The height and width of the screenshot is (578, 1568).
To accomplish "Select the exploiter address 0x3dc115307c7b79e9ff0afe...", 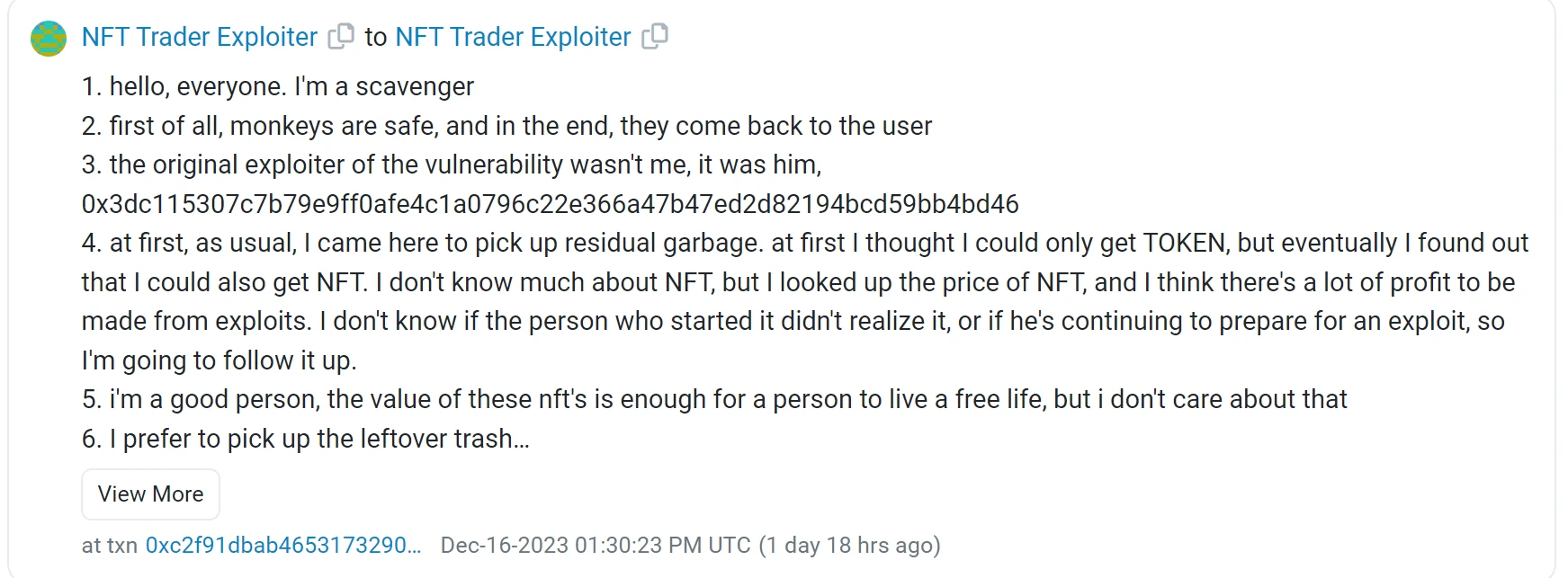I will pos(549,203).
